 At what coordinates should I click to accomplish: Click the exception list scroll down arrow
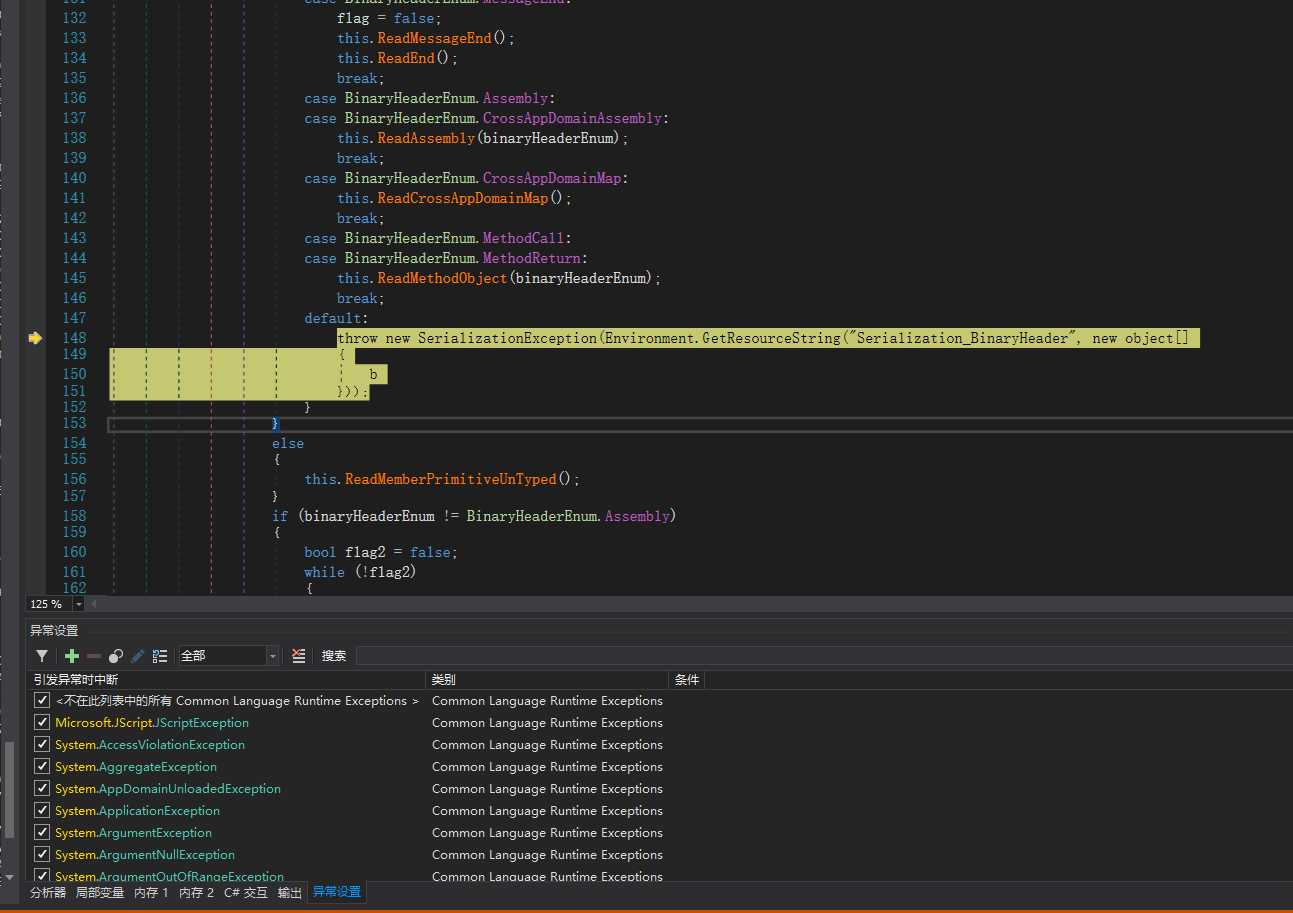[x=10, y=876]
